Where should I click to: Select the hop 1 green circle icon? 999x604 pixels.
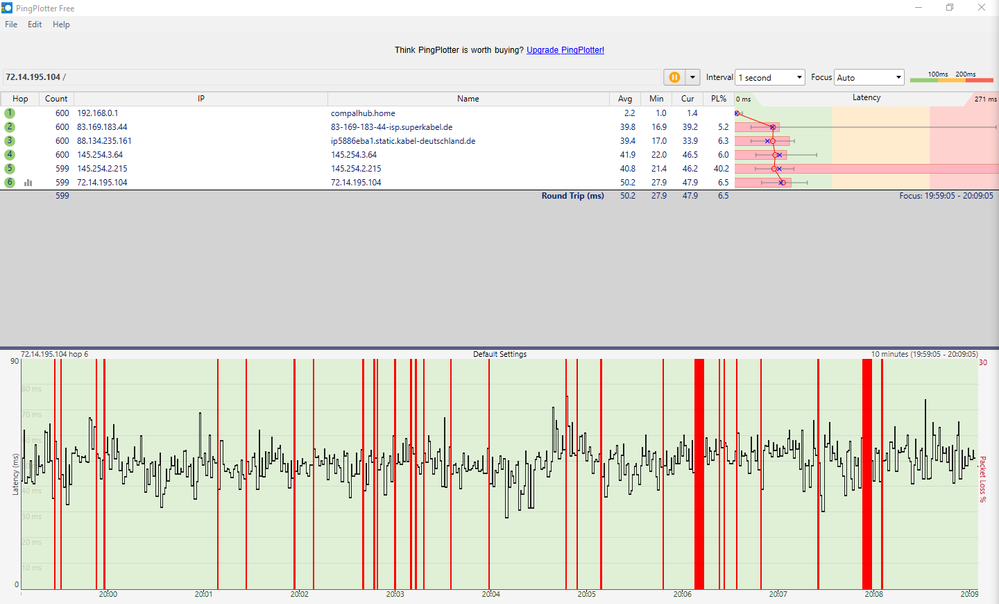pyautogui.click(x=10, y=114)
